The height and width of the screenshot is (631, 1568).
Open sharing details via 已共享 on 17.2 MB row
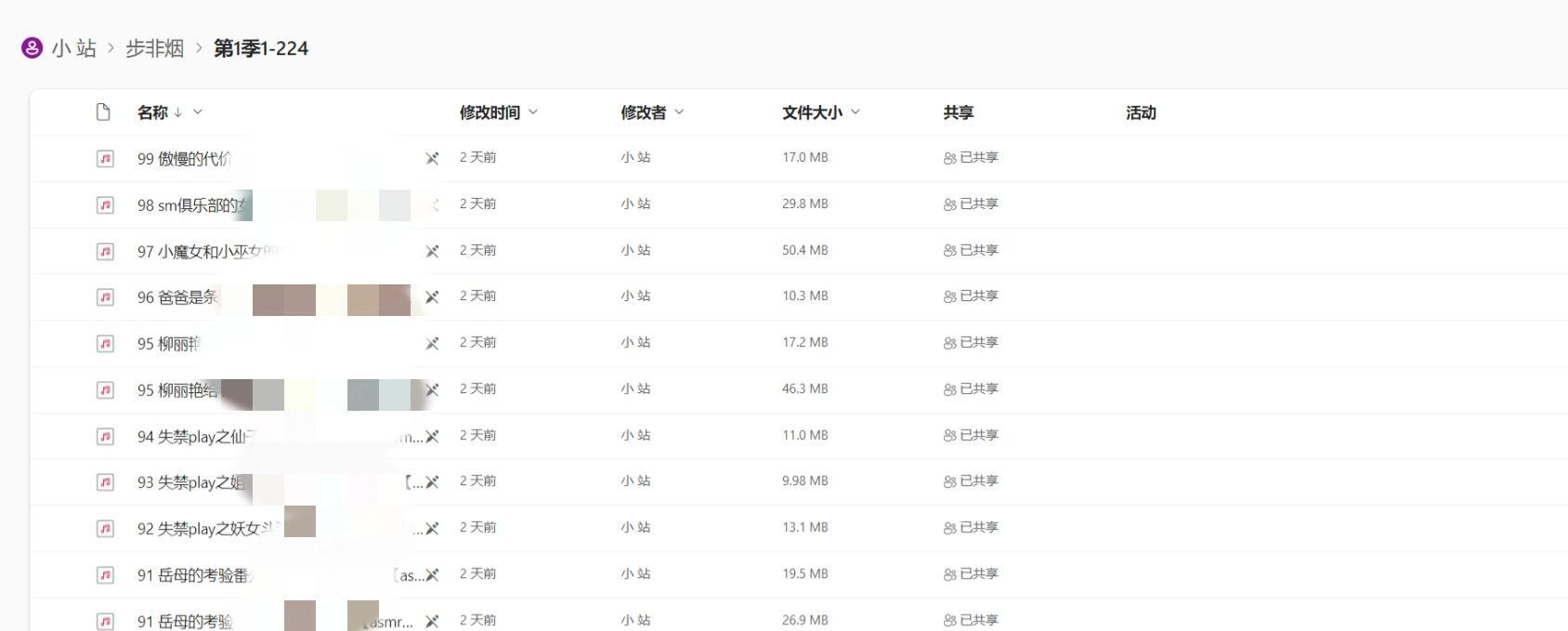click(978, 342)
